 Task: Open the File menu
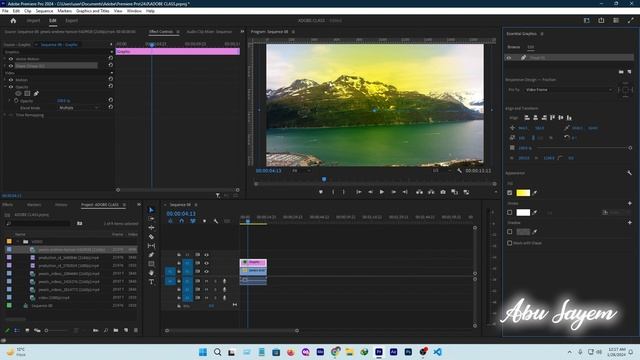(5, 11)
